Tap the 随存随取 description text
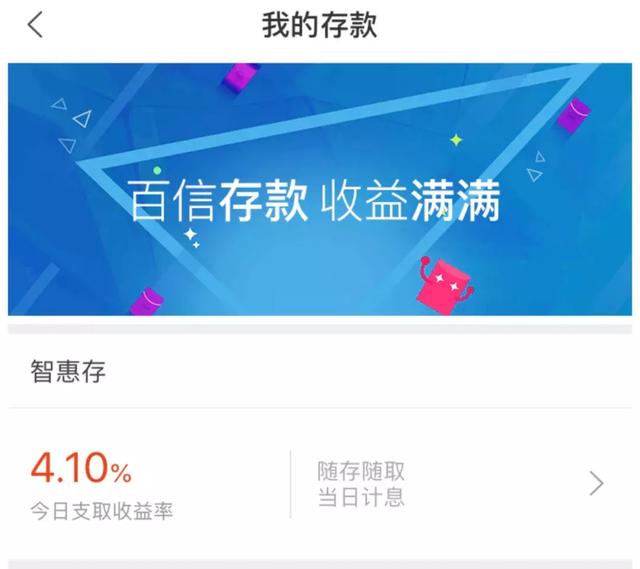 (x=361, y=471)
